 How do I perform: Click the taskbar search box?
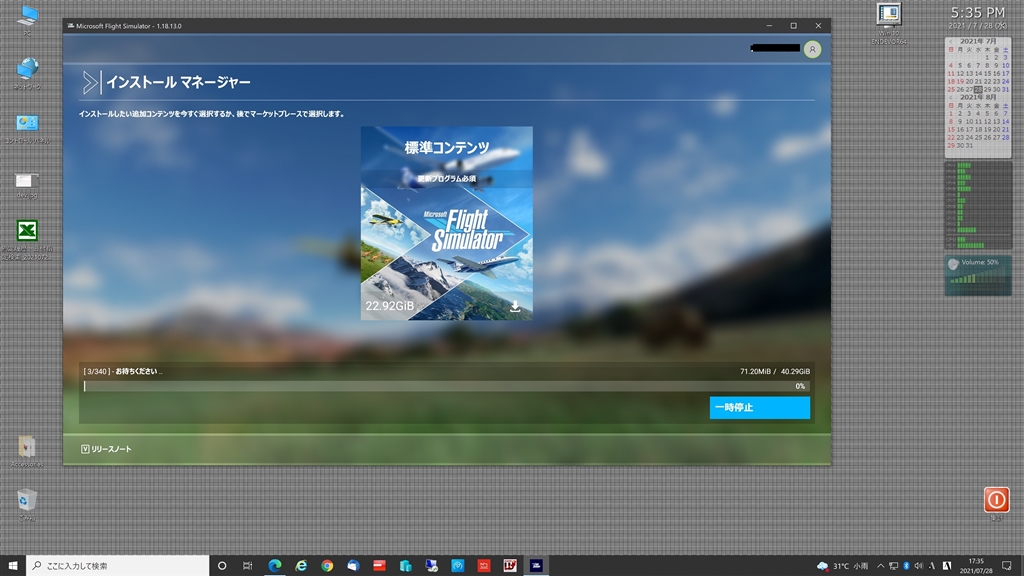point(118,566)
